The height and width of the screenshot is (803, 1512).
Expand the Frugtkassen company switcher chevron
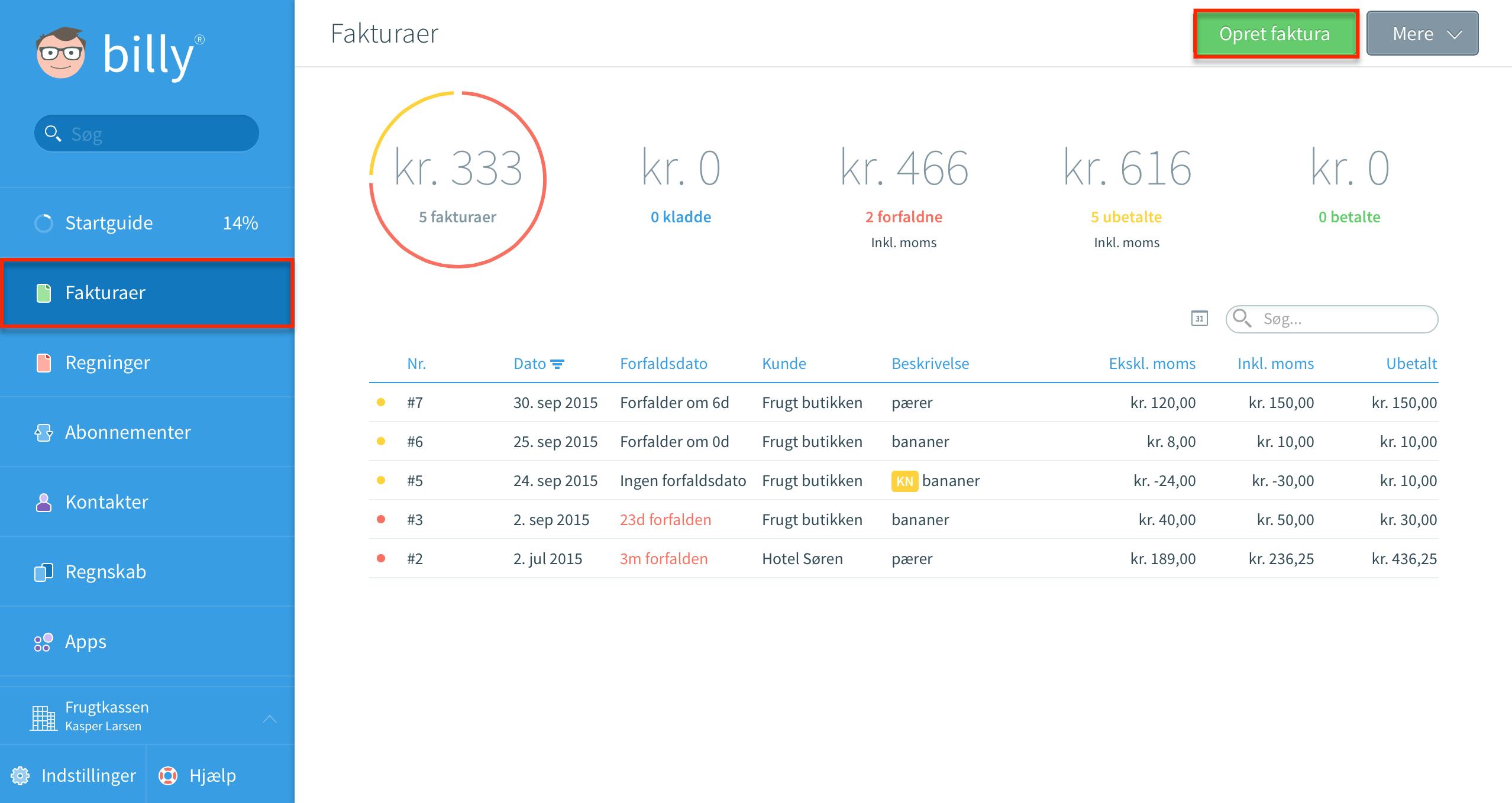pyautogui.click(x=270, y=719)
